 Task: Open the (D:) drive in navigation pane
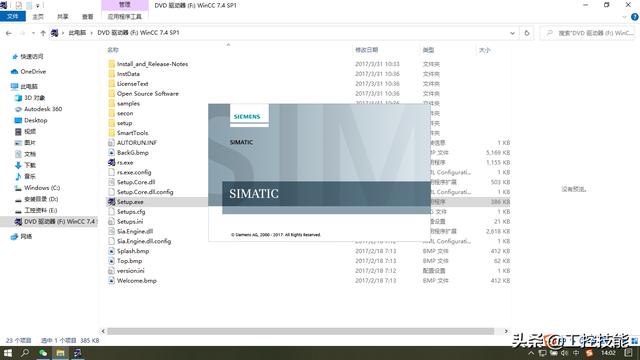tap(37, 199)
